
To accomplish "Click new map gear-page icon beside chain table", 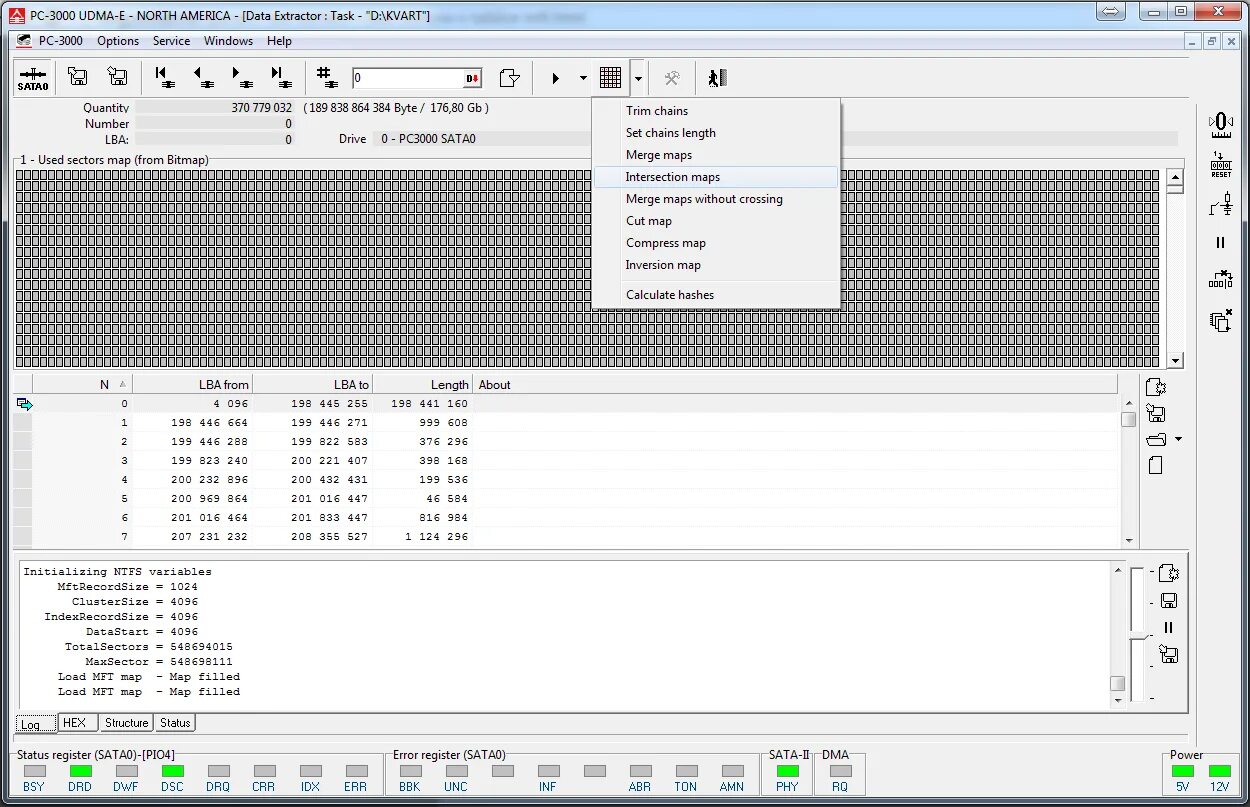I will point(1156,388).
